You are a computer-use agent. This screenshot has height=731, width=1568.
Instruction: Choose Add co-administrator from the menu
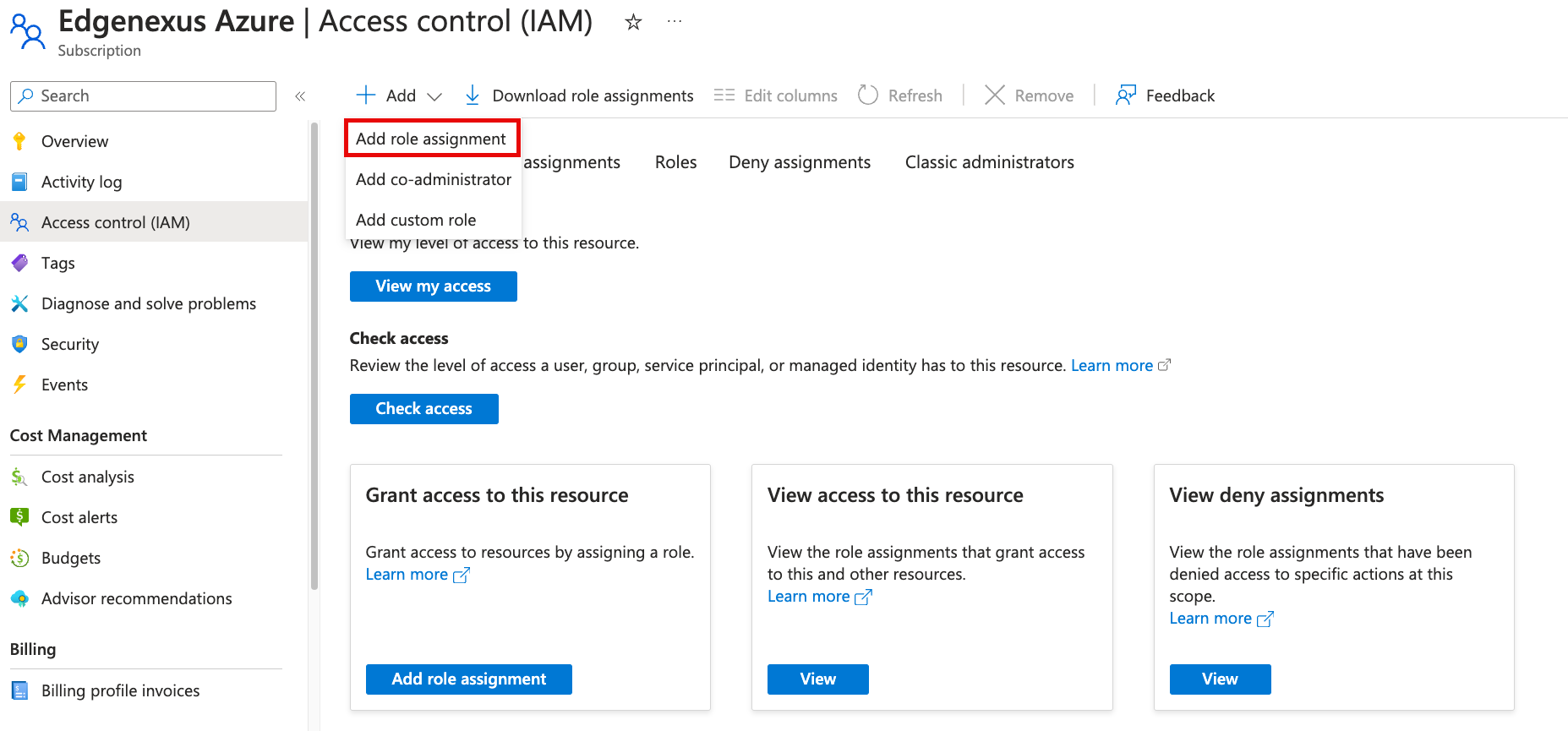pyautogui.click(x=434, y=179)
